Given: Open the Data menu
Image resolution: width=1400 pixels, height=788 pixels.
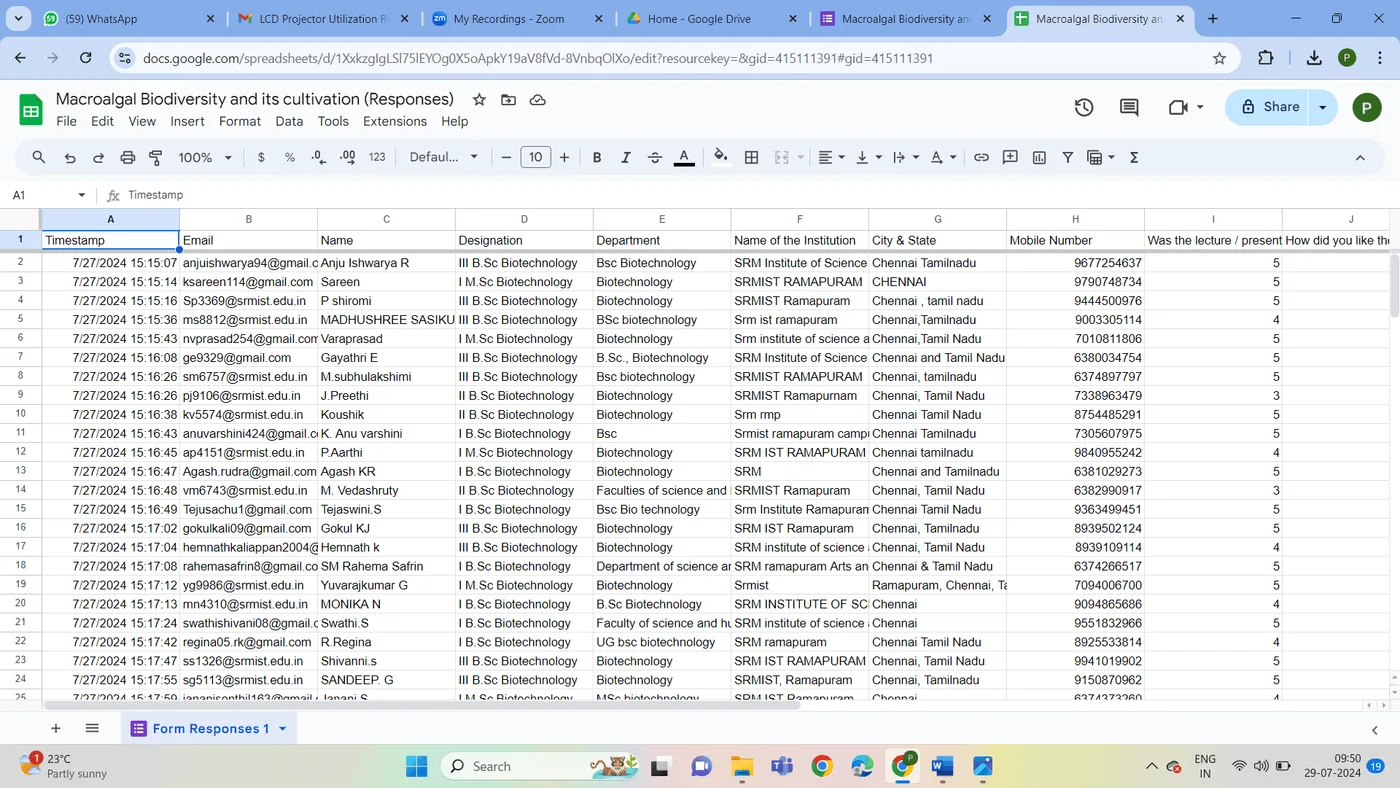Looking at the screenshot, I should point(289,121).
